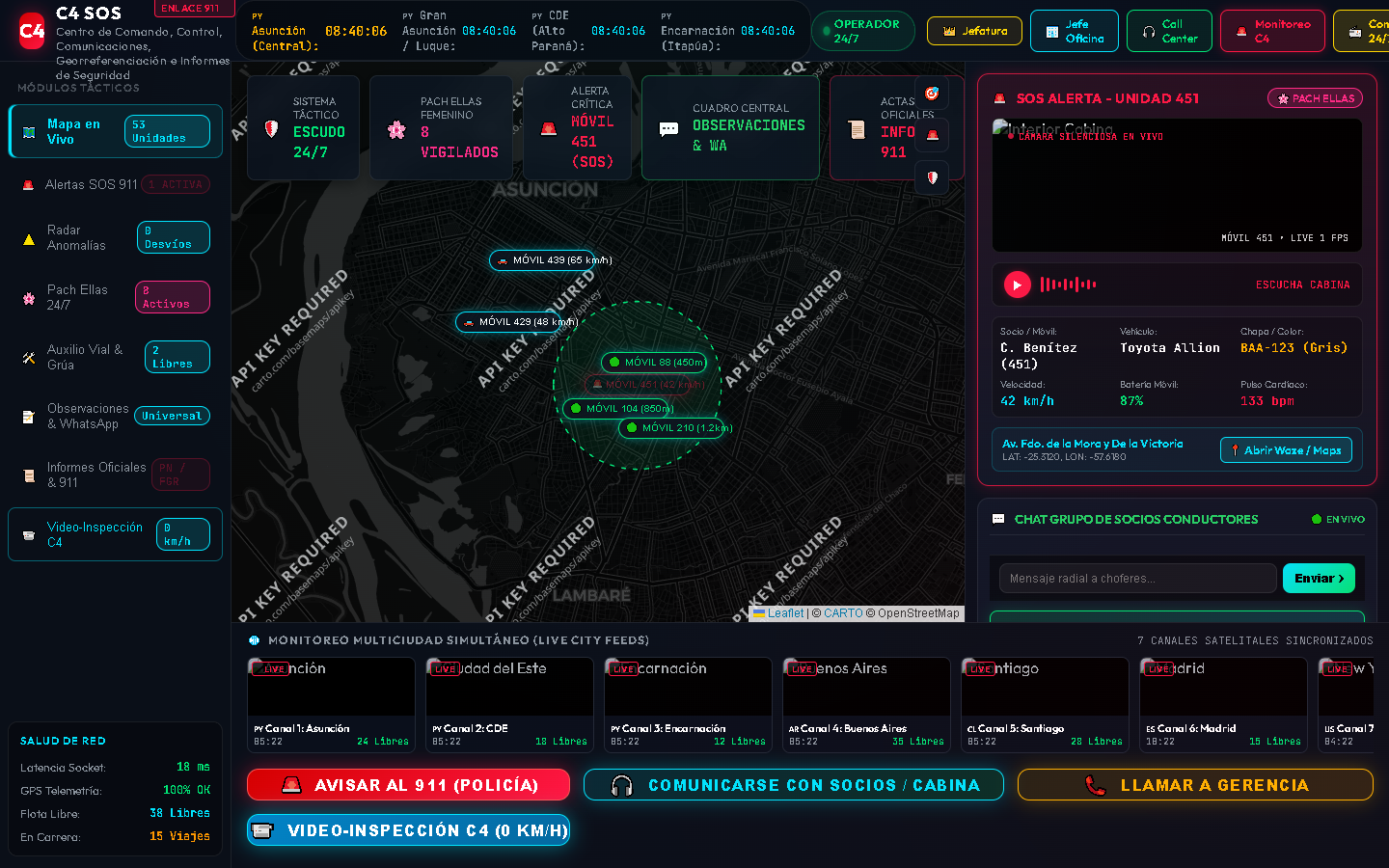
Task: Send the driver chat message with Enviar
Action: [1319, 579]
